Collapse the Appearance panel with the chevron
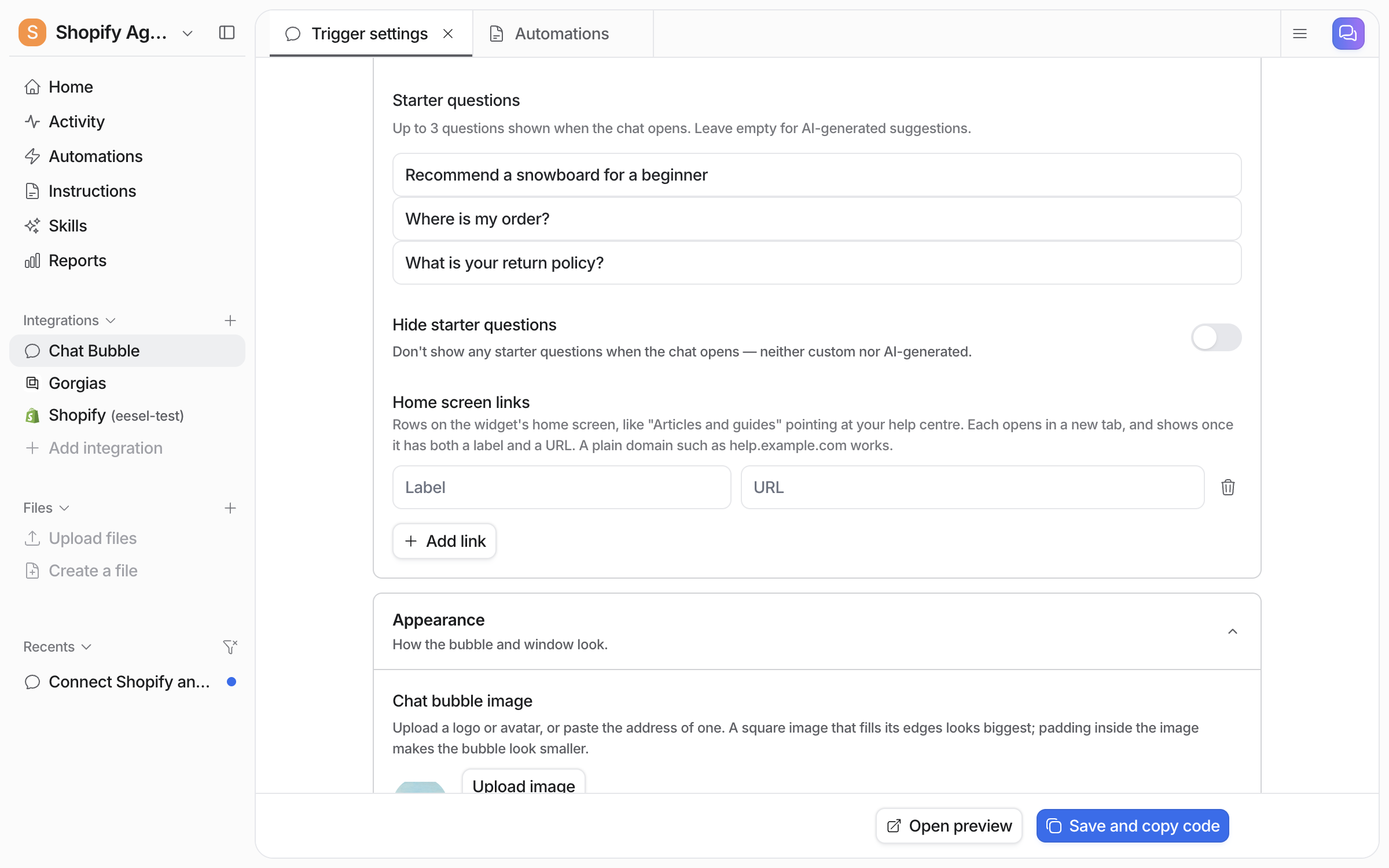 (1233, 631)
